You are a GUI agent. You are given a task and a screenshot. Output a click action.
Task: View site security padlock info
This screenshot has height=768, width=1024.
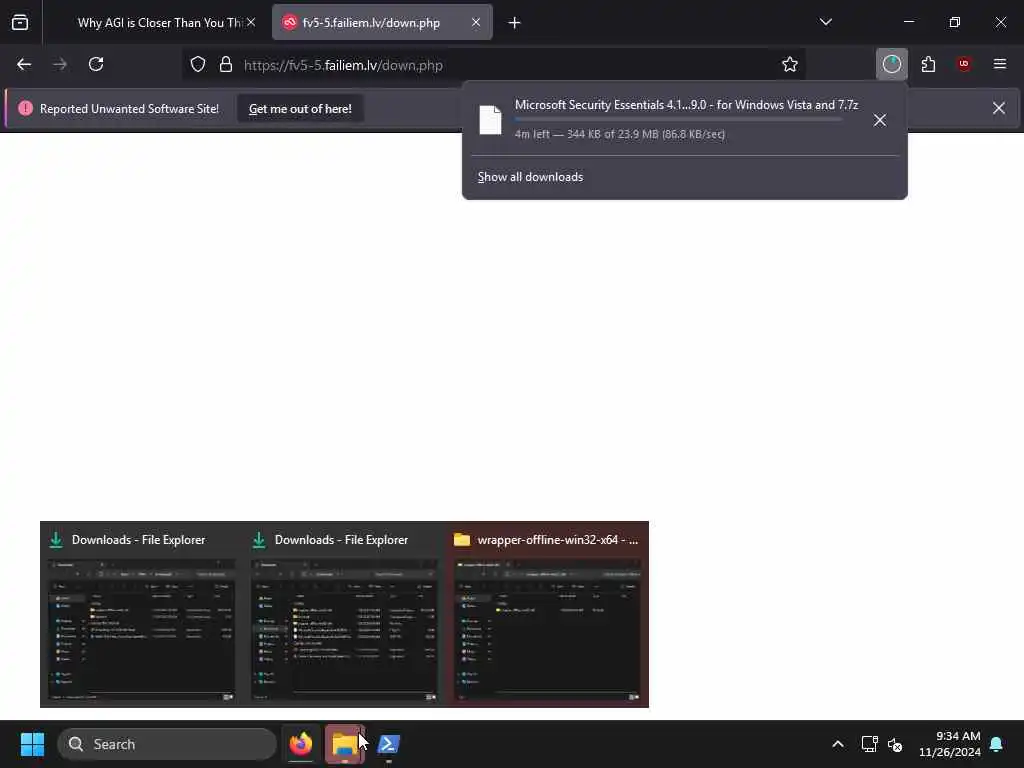(x=226, y=65)
